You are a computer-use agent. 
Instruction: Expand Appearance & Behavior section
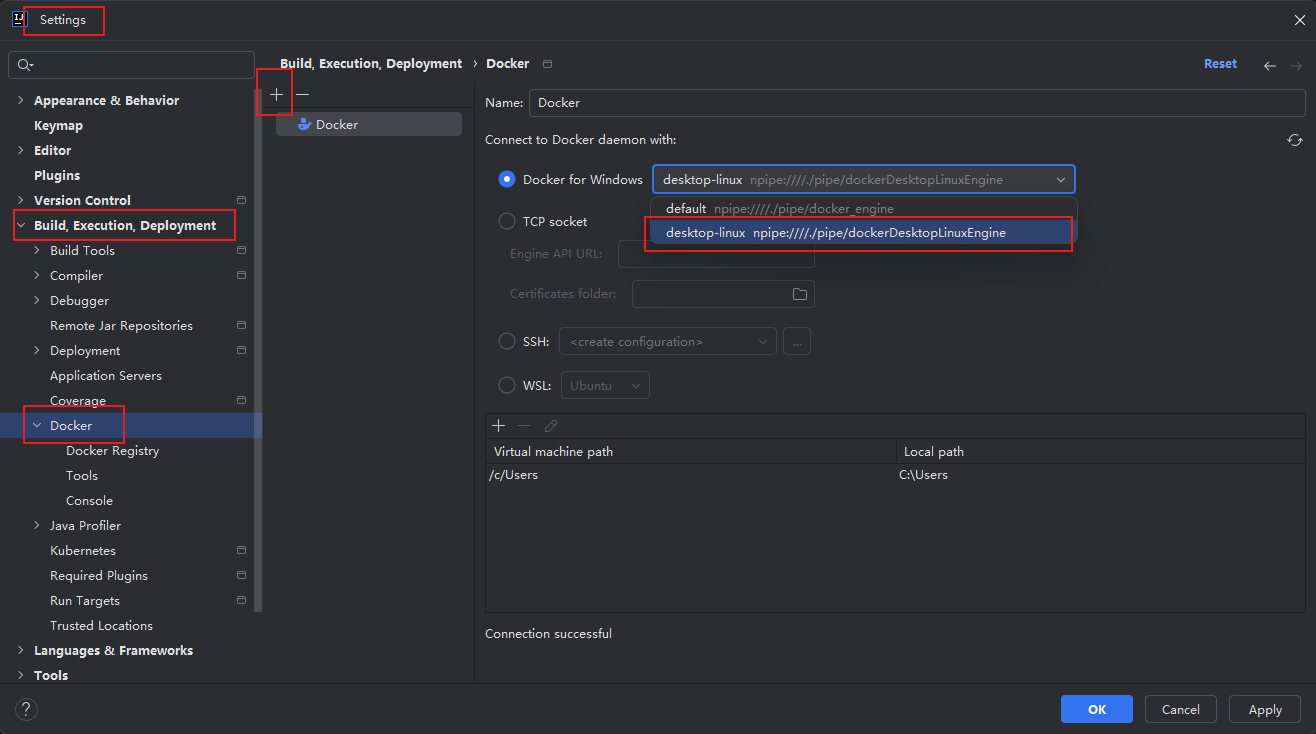tap(21, 100)
